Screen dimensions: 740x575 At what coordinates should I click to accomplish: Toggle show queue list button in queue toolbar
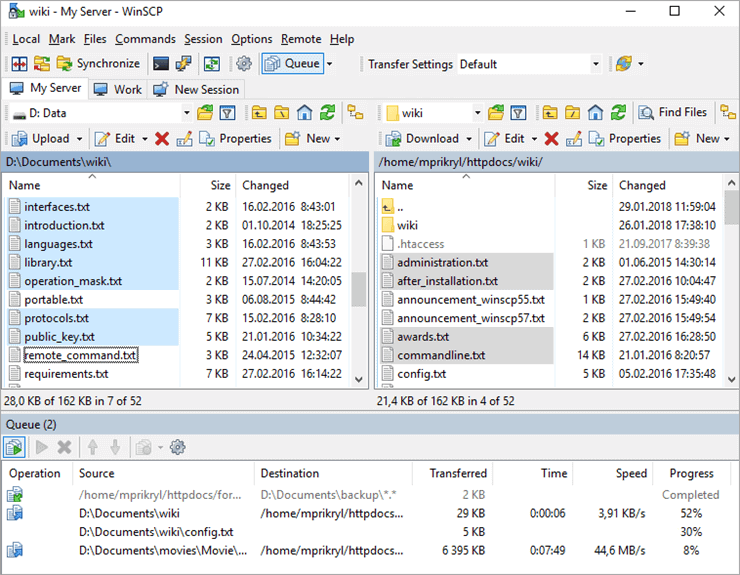[15, 447]
